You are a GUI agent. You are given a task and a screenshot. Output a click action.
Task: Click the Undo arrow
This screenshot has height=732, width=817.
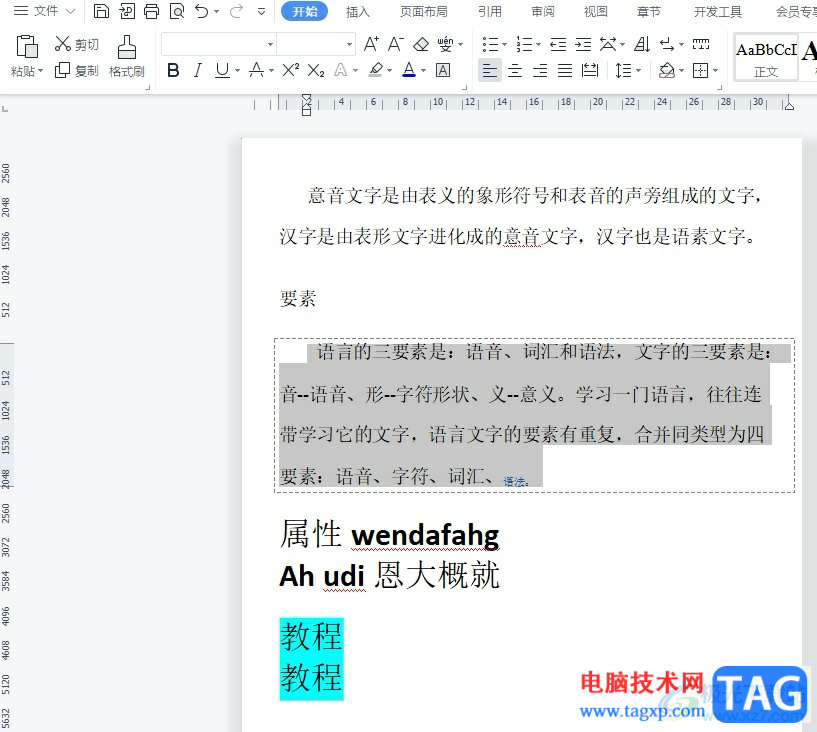point(202,11)
